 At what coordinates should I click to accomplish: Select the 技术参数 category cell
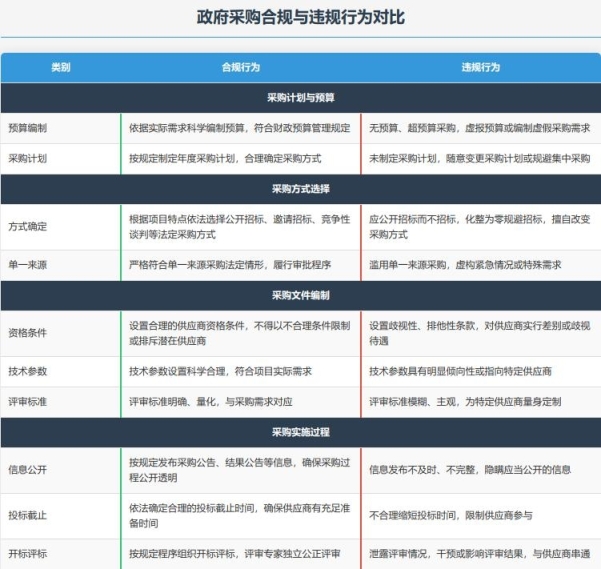click(27, 371)
